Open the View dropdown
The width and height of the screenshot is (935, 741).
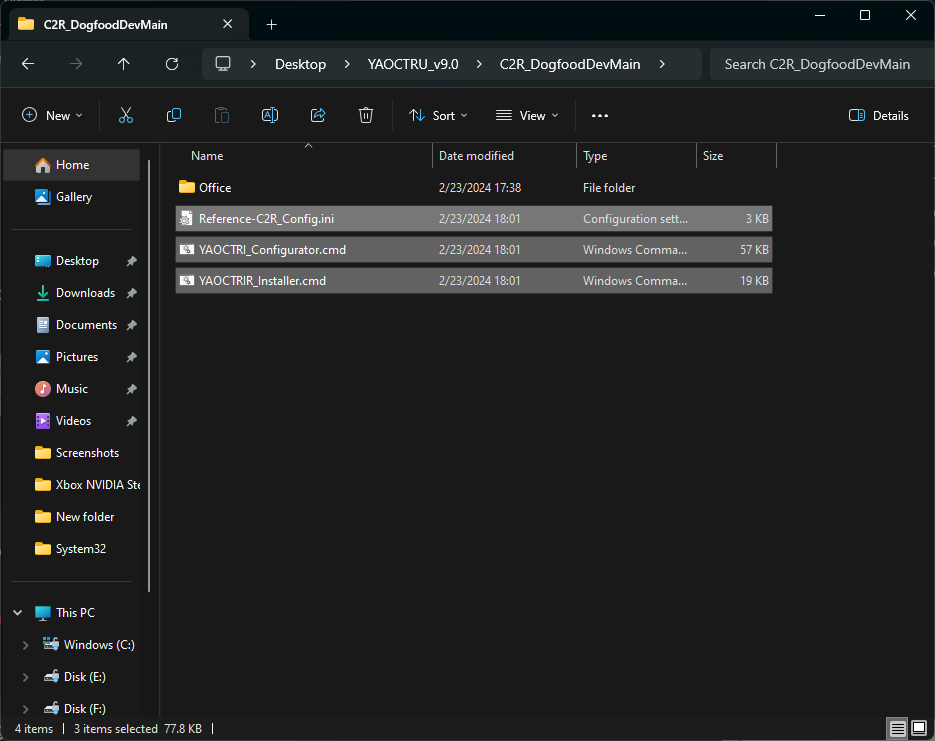[526, 115]
